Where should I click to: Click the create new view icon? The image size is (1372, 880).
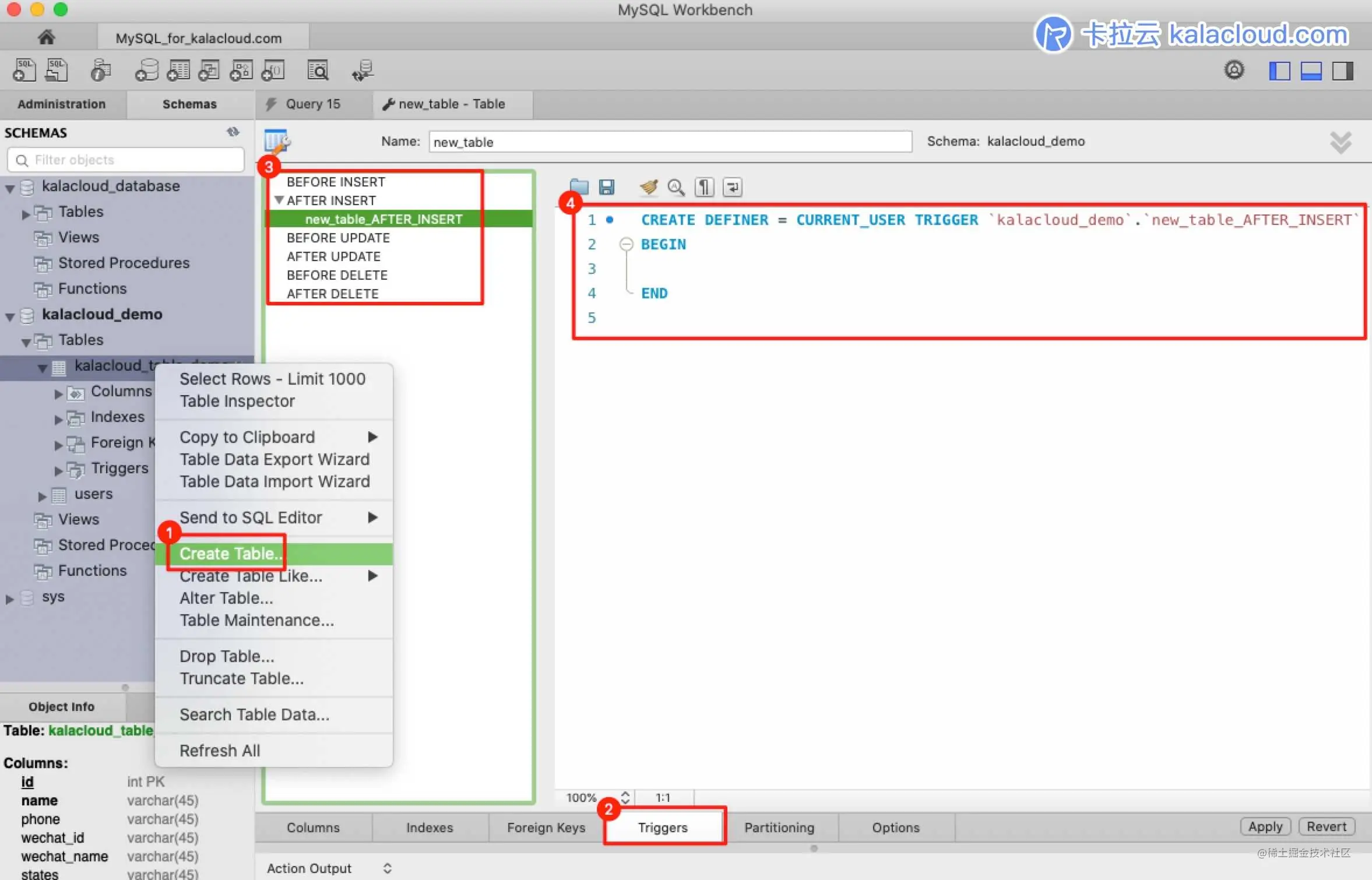pos(209,71)
